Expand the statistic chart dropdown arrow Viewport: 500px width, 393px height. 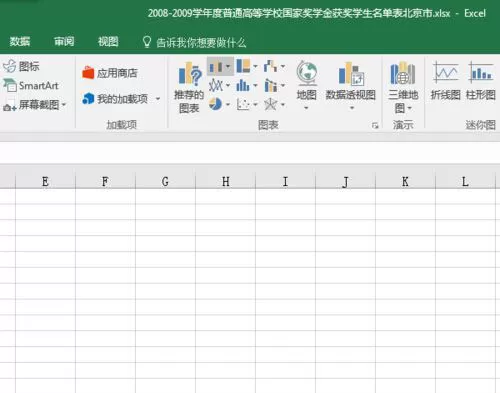[x=255, y=86]
